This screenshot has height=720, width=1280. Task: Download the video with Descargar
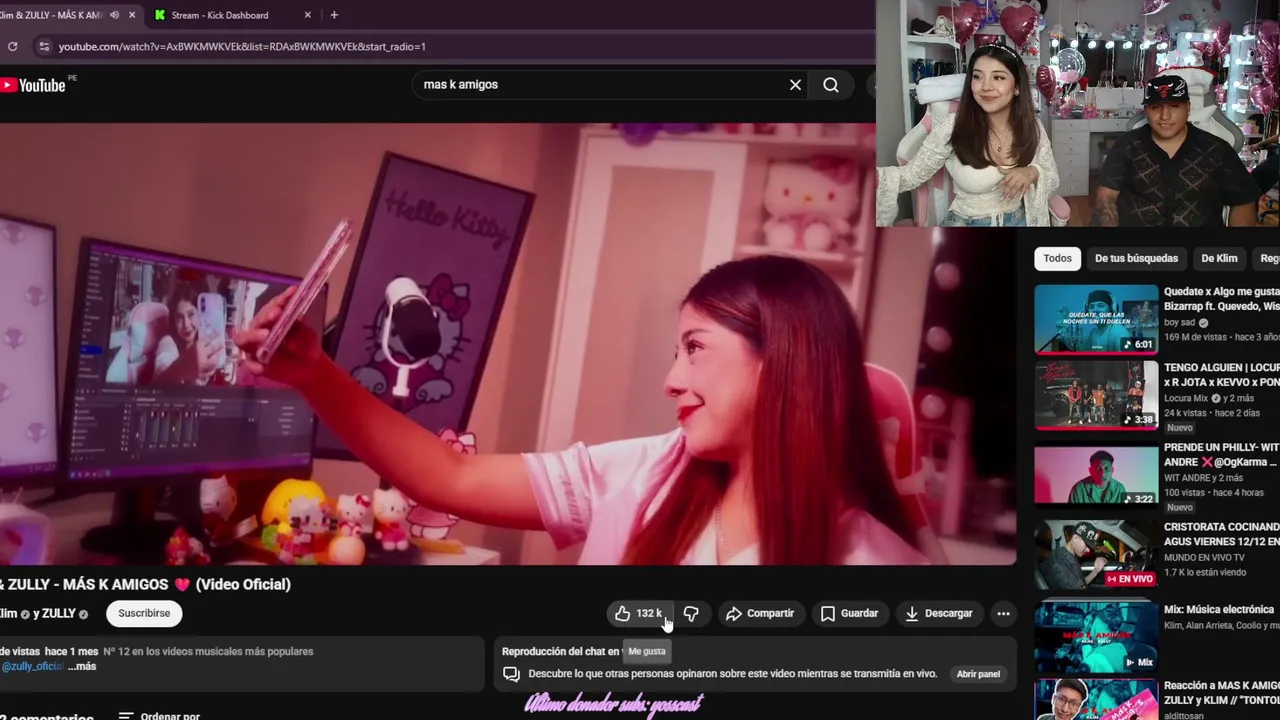pyautogui.click(x=938, y=613)
